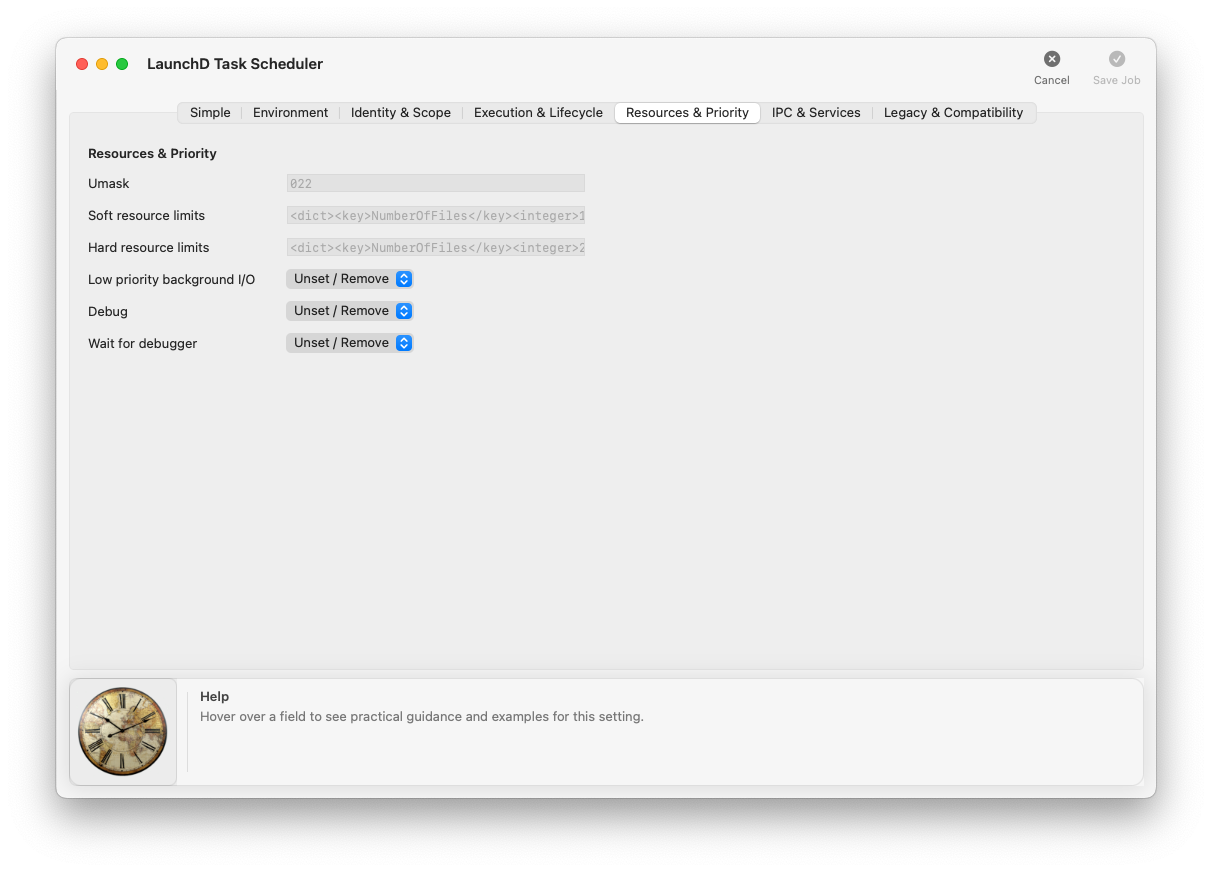Click the clock face thumbnail

coord(122,731)
